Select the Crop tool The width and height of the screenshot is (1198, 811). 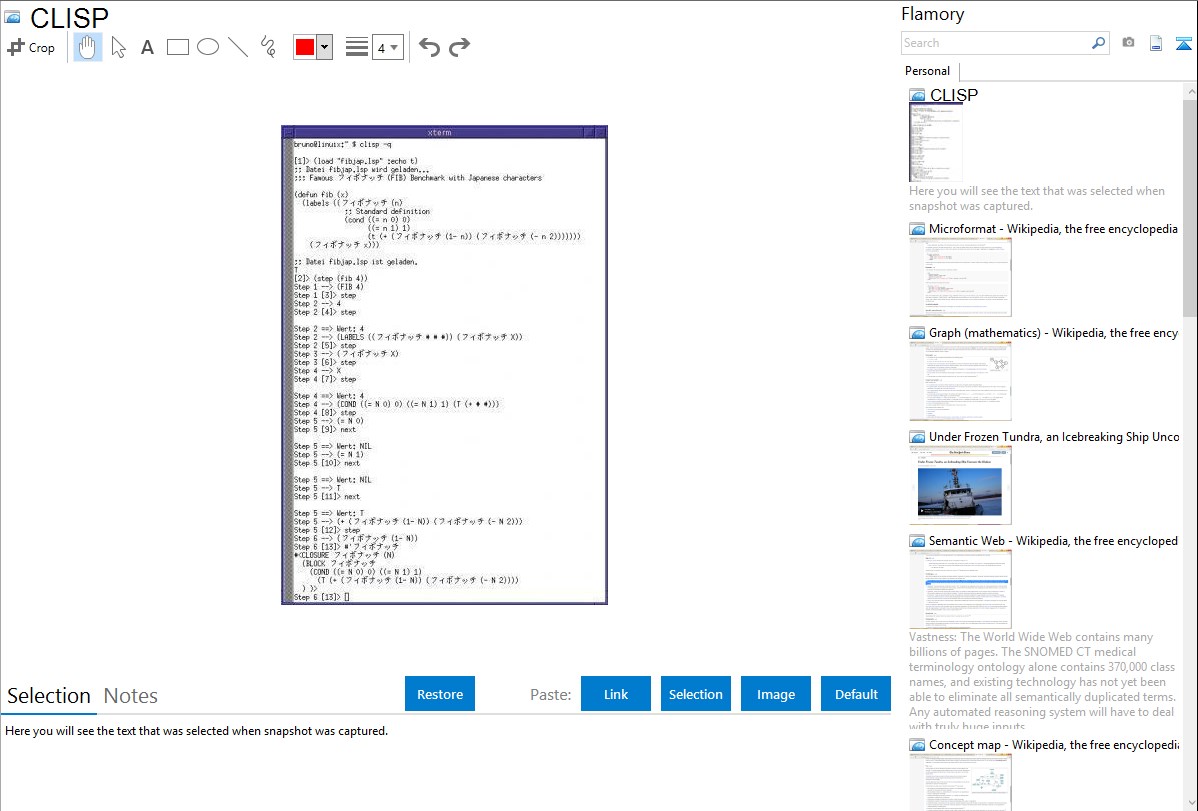[31, 47]
